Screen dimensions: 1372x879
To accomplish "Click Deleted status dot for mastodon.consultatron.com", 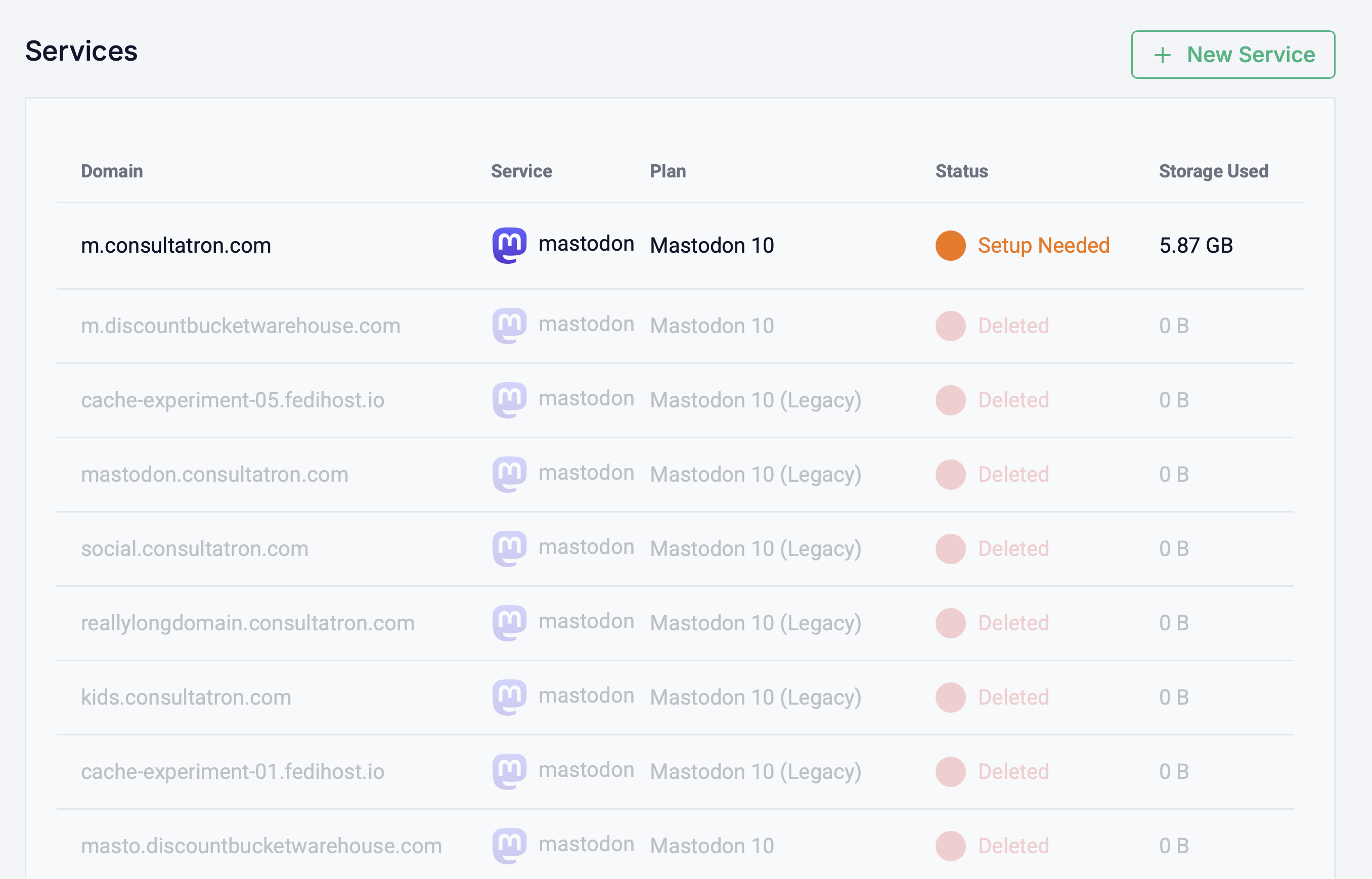I will click(x=950, y=474).
